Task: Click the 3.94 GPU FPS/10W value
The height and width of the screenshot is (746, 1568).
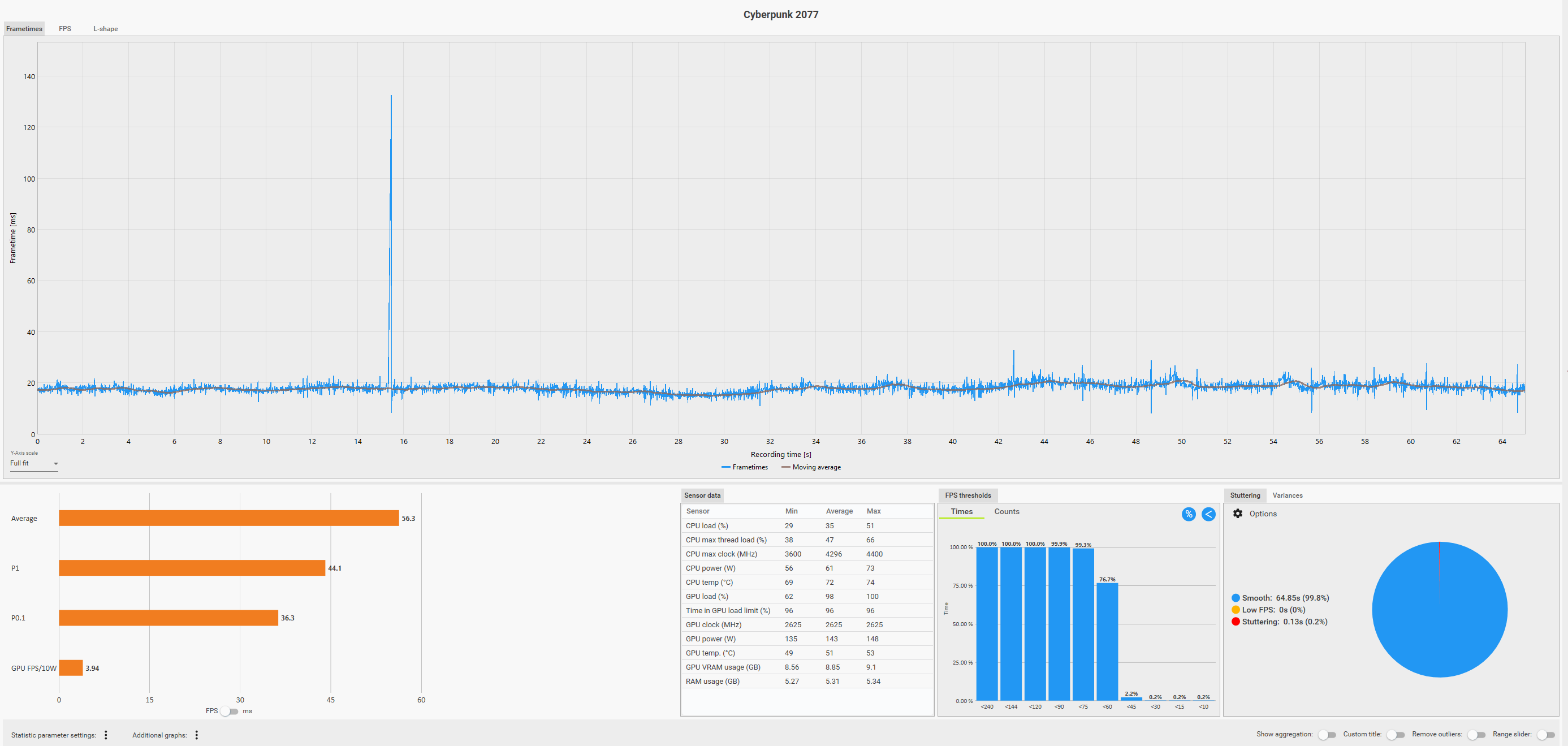Action: pyautogui.click(x=93, y=668)
